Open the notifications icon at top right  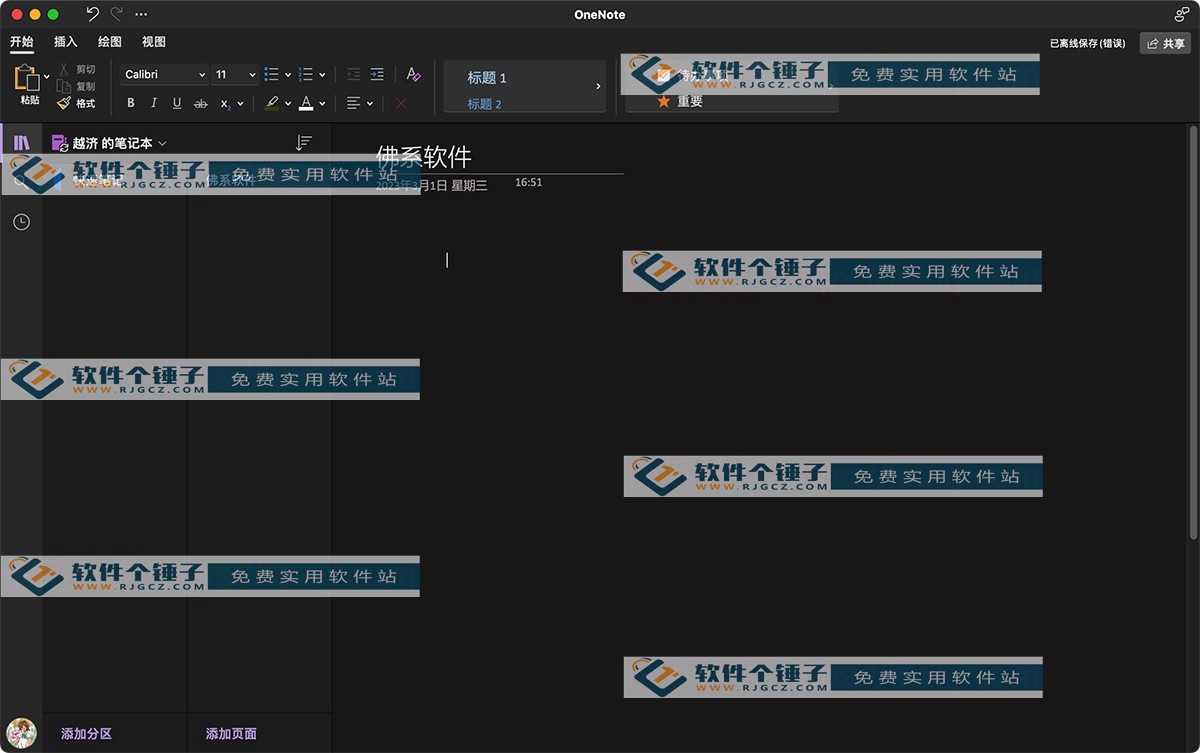coord(1181,14)
